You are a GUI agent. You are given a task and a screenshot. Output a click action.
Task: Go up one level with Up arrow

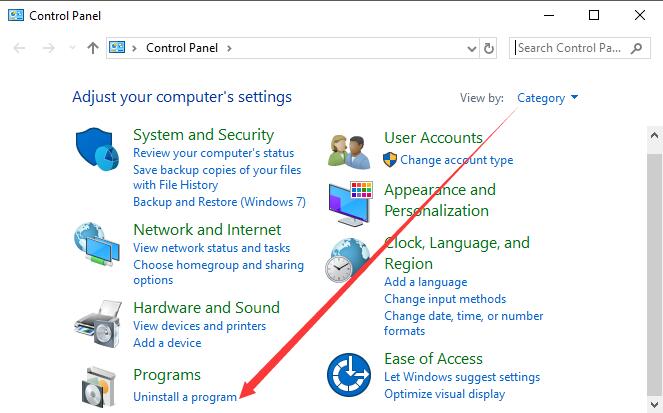93,48
